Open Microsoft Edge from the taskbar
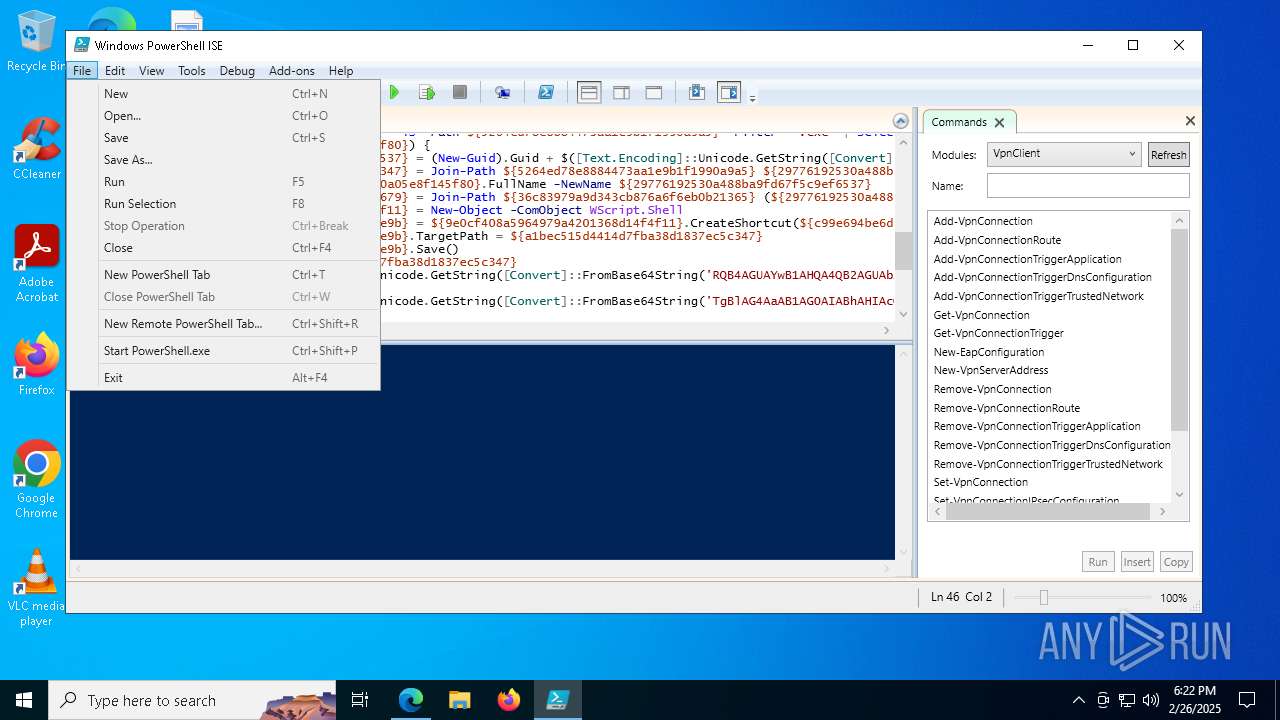The image size is (1280, 720). [x=411, y=700]
